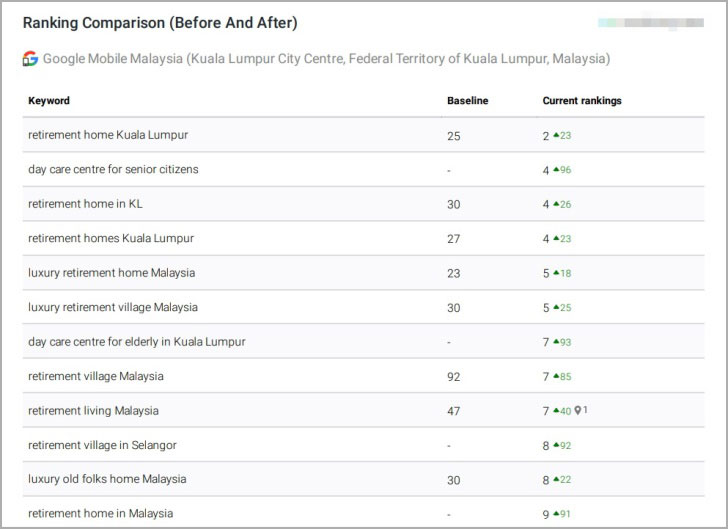Click current ranking 8 for retirement village in Selangor

coord(546,446)
